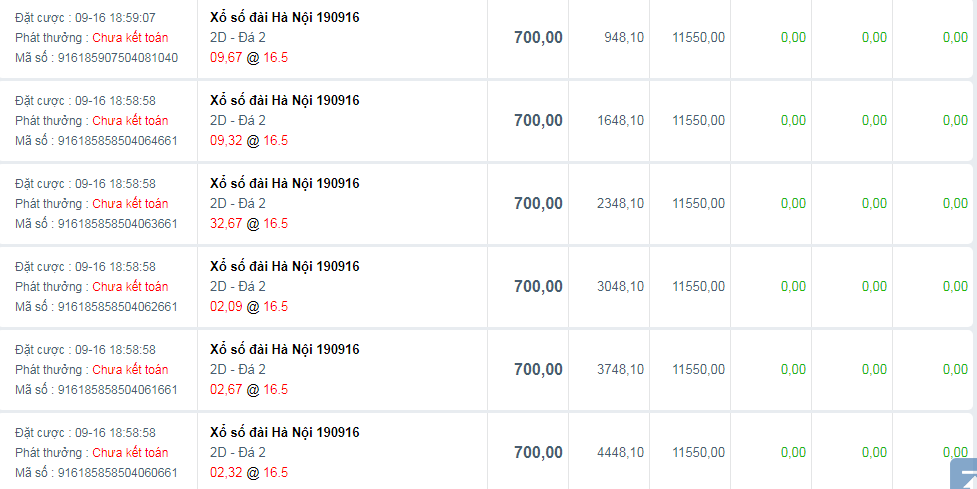Click the balance amount 4448,10
The width and height of the screenshot is (977, 489).
click(x=620, y=452)
